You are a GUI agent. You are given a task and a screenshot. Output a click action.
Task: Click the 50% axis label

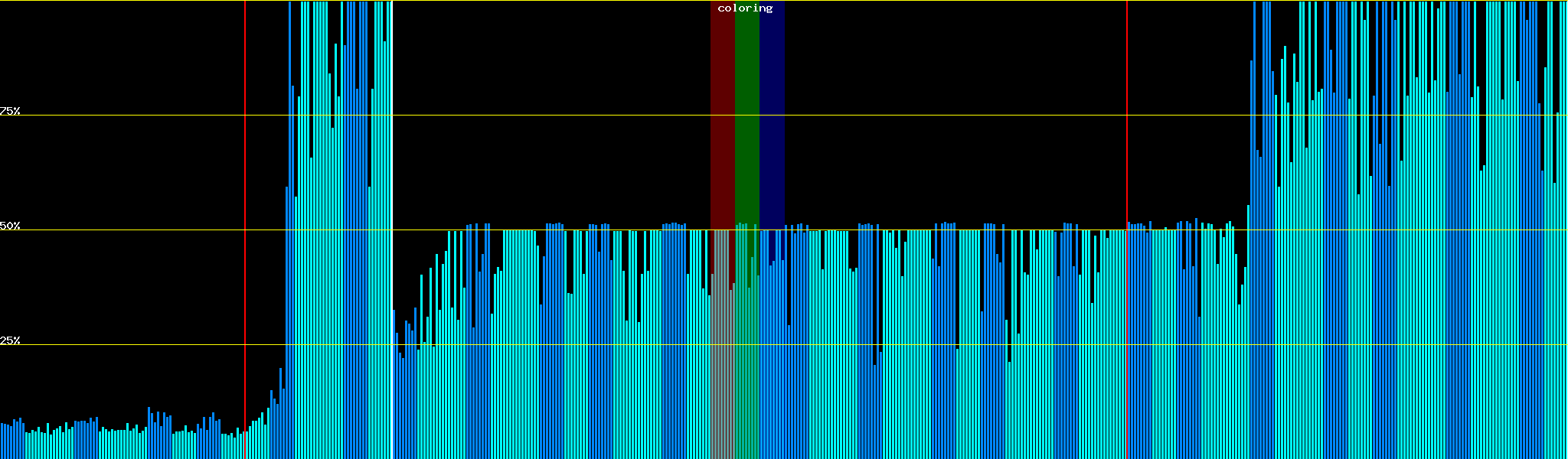(x=10, y=226)
